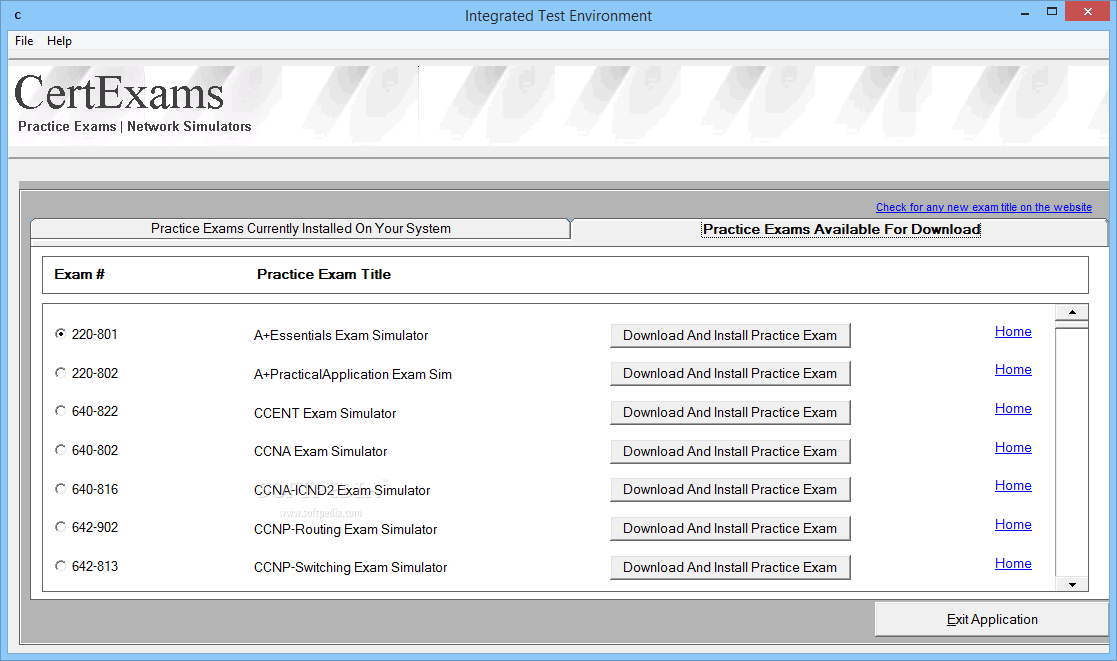
Task: Click the CCNP-Routing Exam Simulator title
Action: (x=346, y=529)
